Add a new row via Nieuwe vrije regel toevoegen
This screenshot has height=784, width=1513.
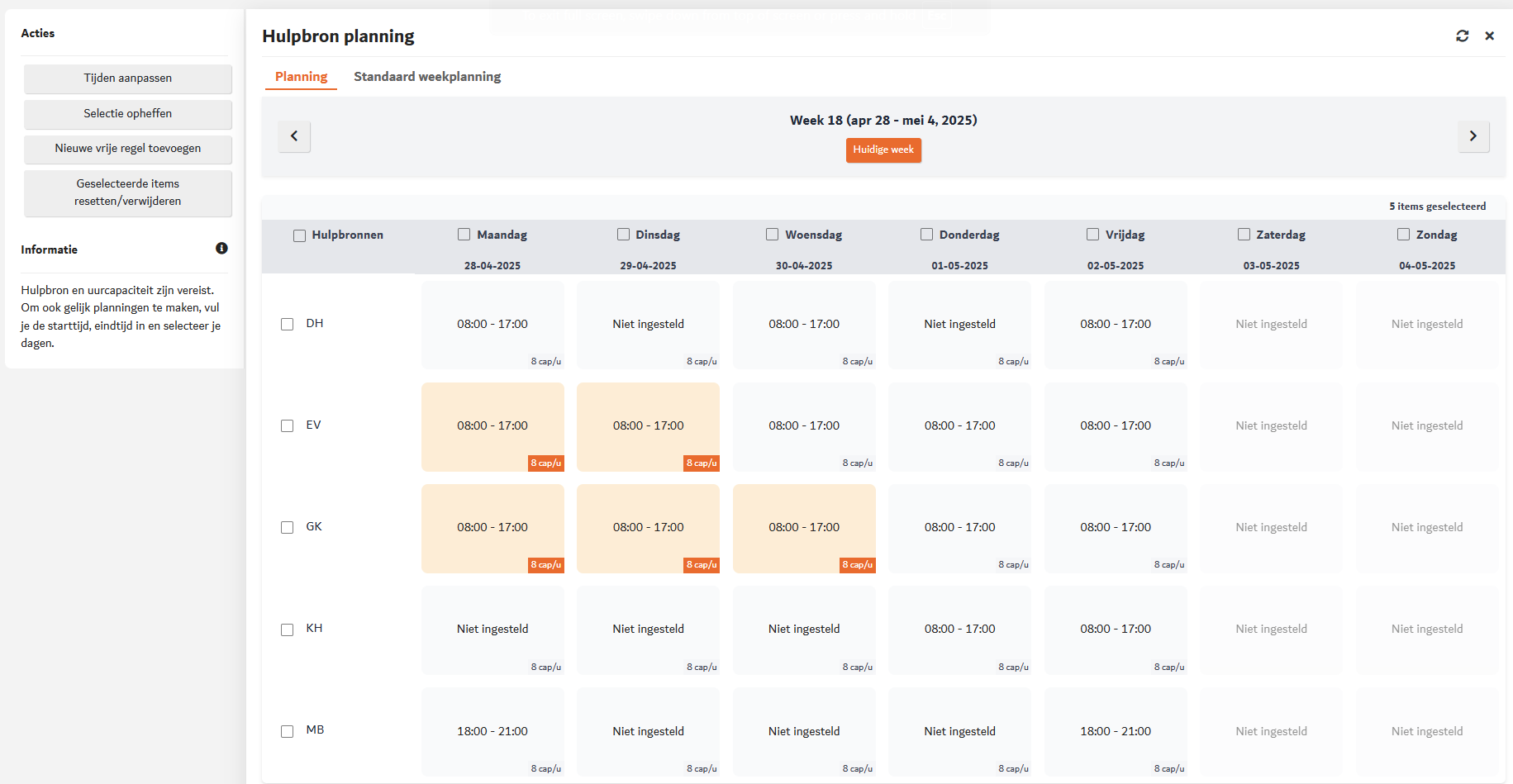point(128,149)
